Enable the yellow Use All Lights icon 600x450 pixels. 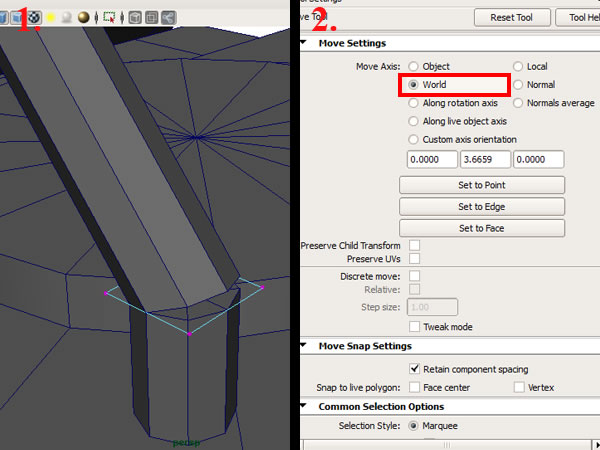pos(50,17)
